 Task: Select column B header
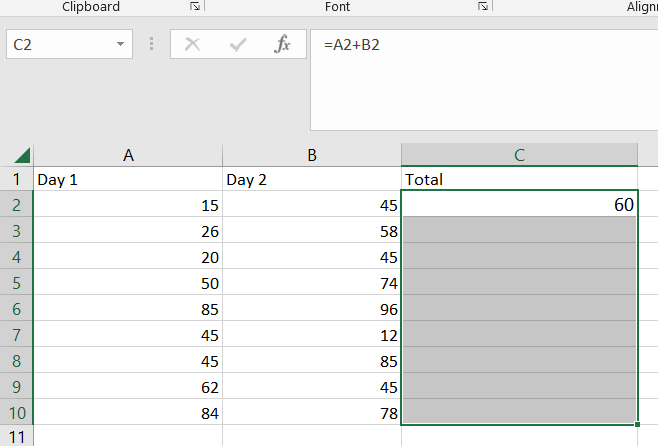(312, 155)
